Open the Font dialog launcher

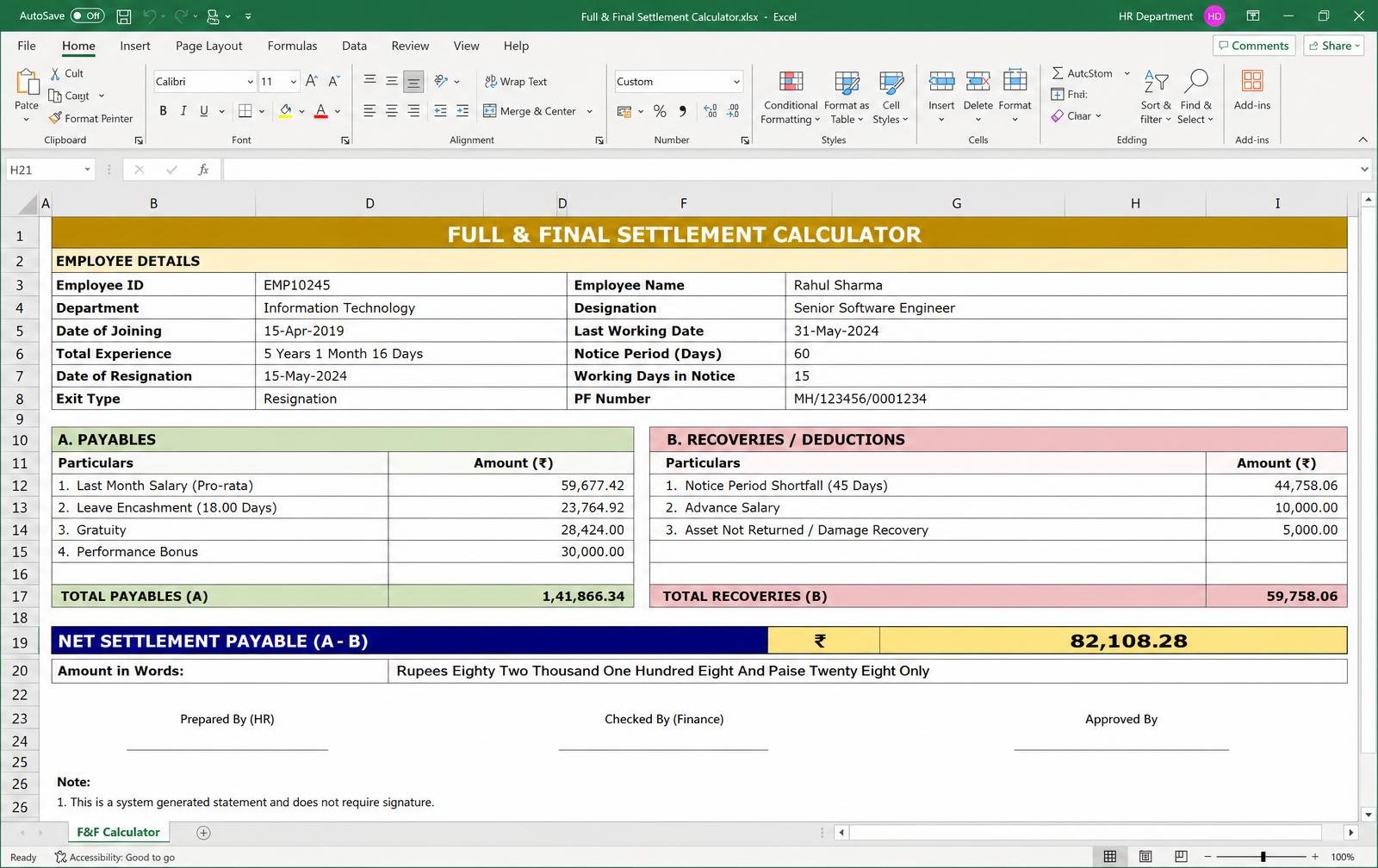point(345,140)
